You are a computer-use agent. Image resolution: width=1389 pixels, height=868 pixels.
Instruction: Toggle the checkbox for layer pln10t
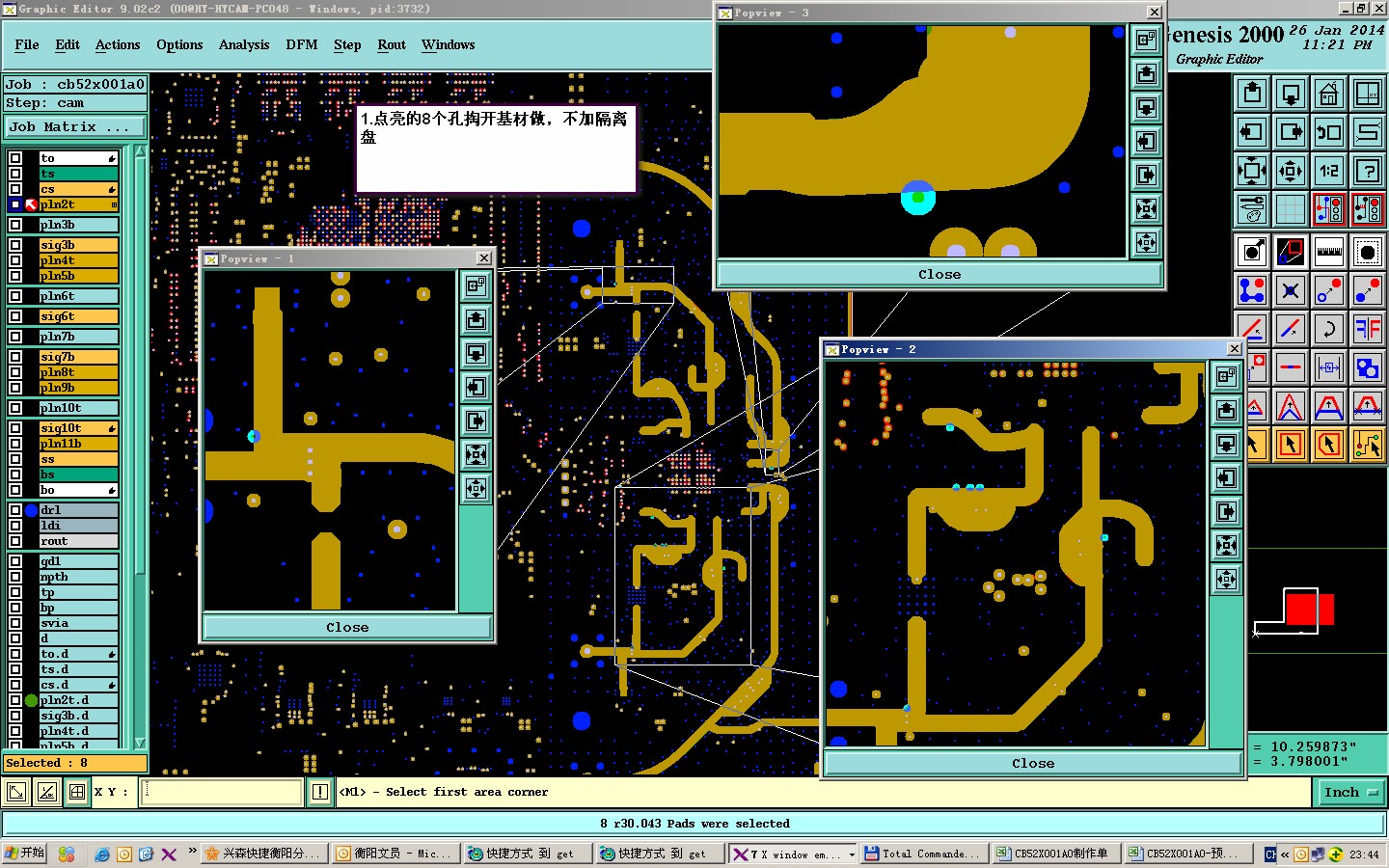[15, 408]
